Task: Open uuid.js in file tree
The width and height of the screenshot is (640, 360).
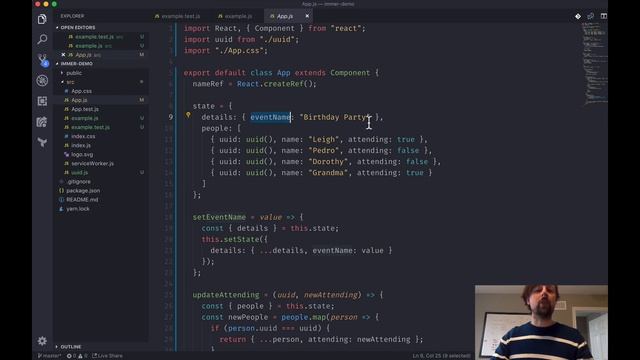Action: click(x=79, y=172)
